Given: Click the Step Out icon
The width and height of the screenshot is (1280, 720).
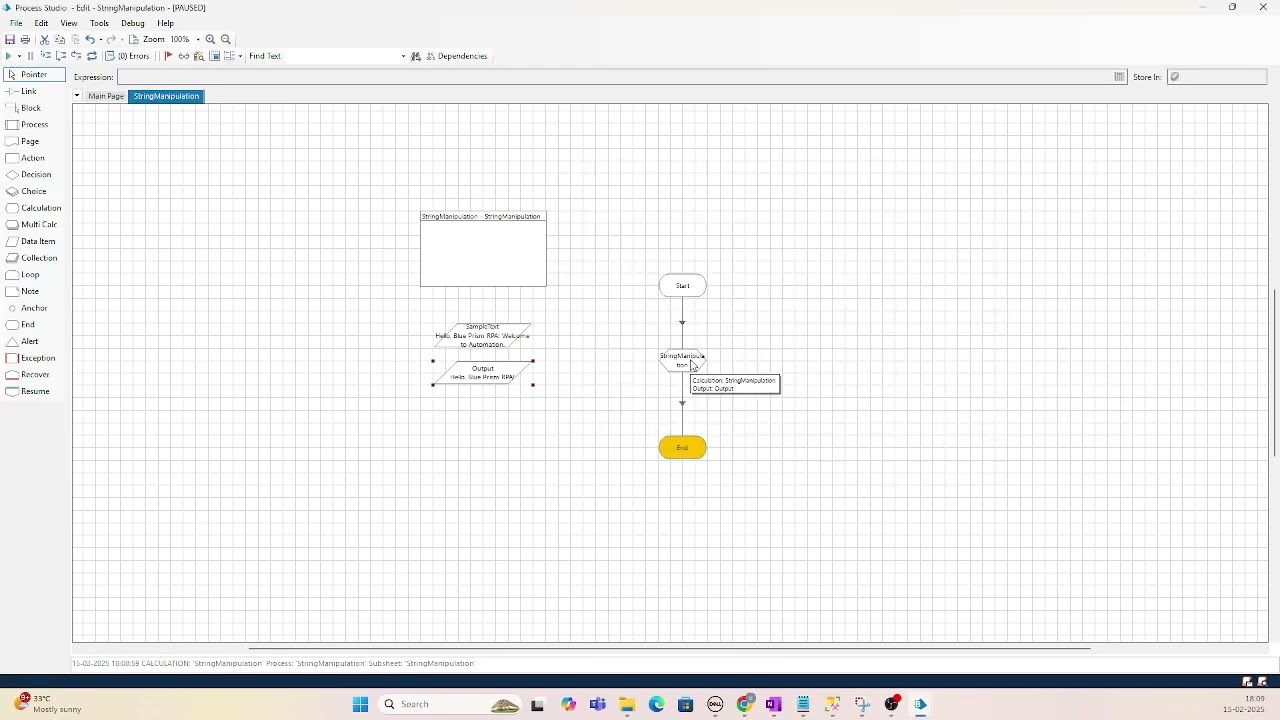Looking at the screenshot, I should pyautogui.click(x=76, y=56).
